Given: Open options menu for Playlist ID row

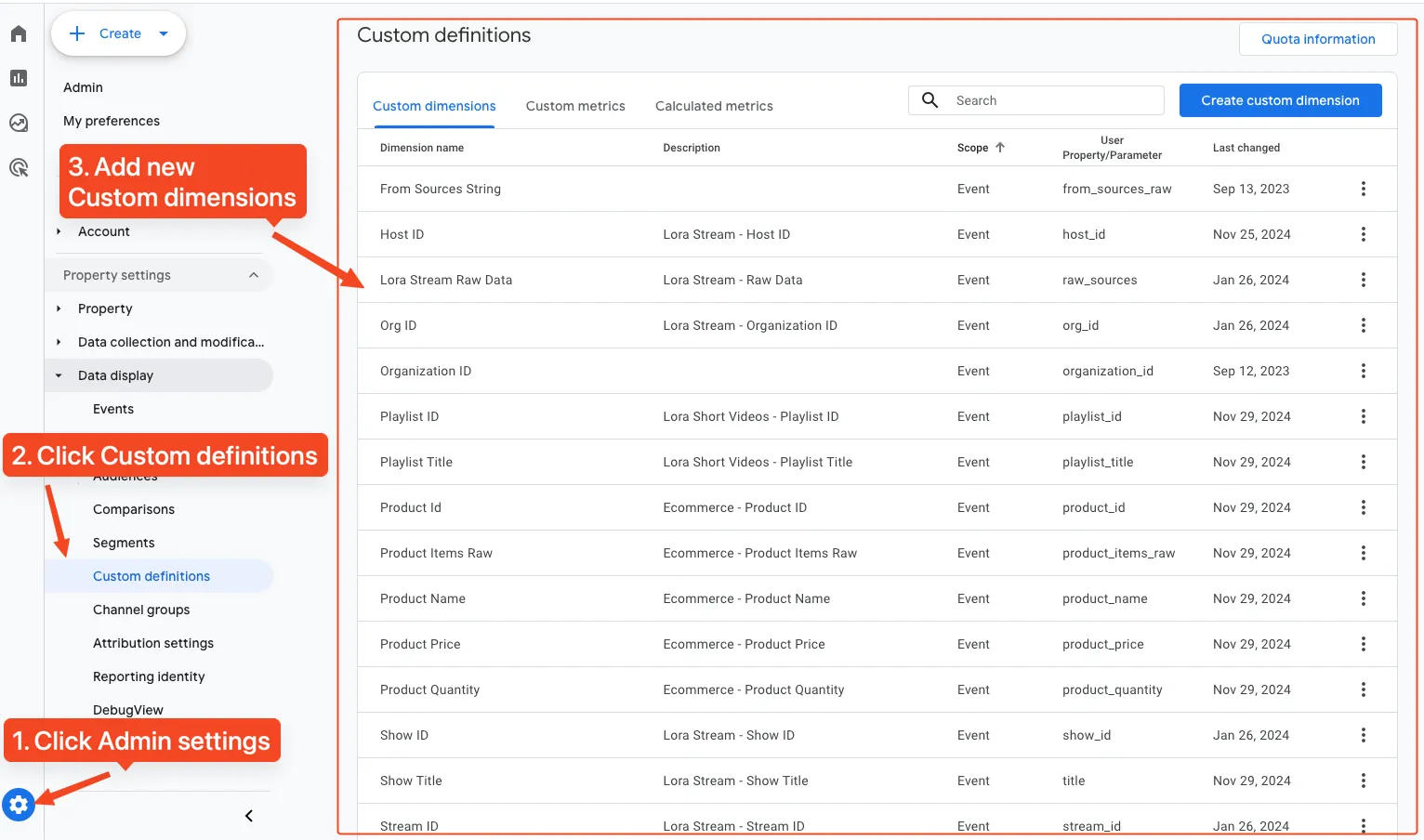Looking at the screenshot, I should pos(1364,416).
